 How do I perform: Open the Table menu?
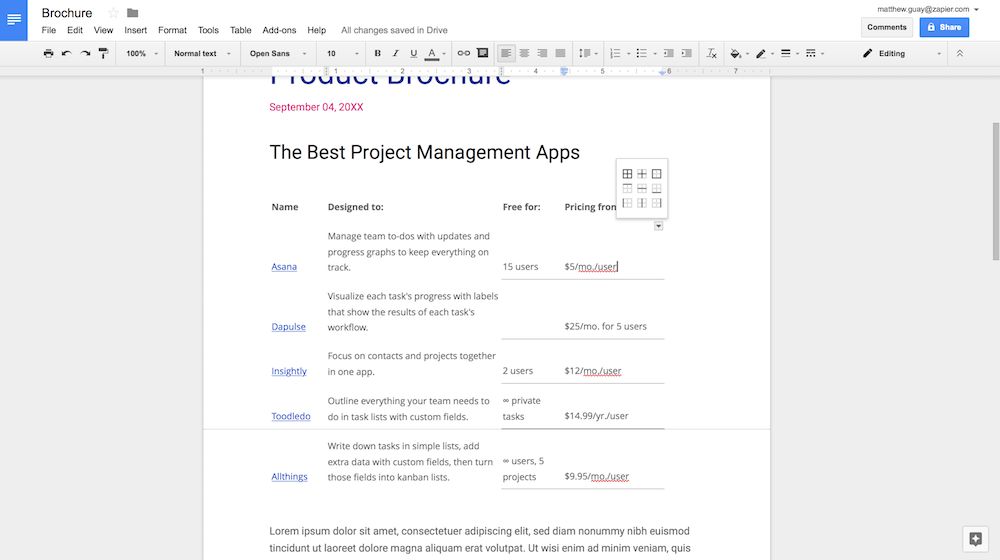240,31
